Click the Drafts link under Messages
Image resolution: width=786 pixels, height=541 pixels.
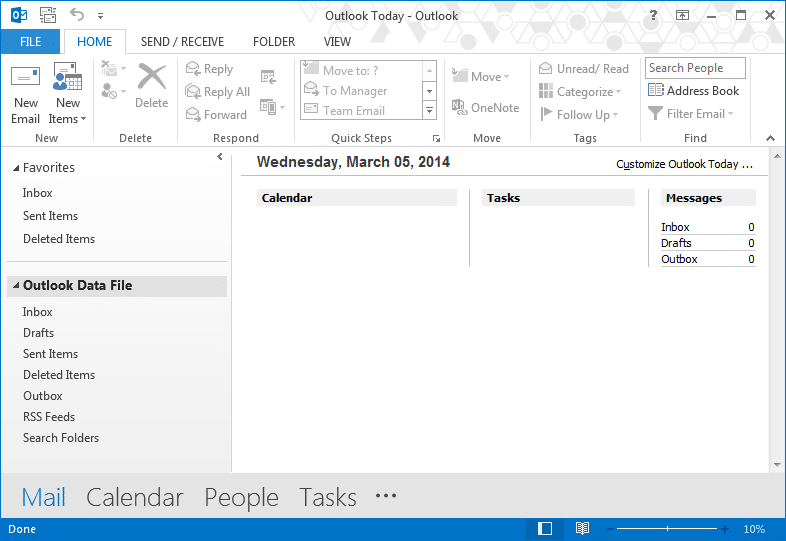[x=676, y=243]
